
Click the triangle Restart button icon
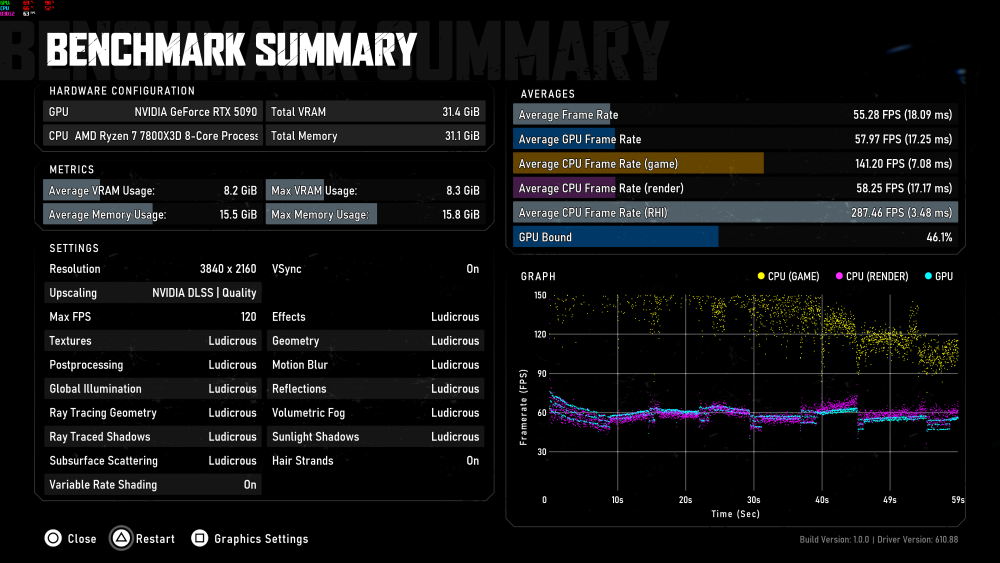click(121, 538)
